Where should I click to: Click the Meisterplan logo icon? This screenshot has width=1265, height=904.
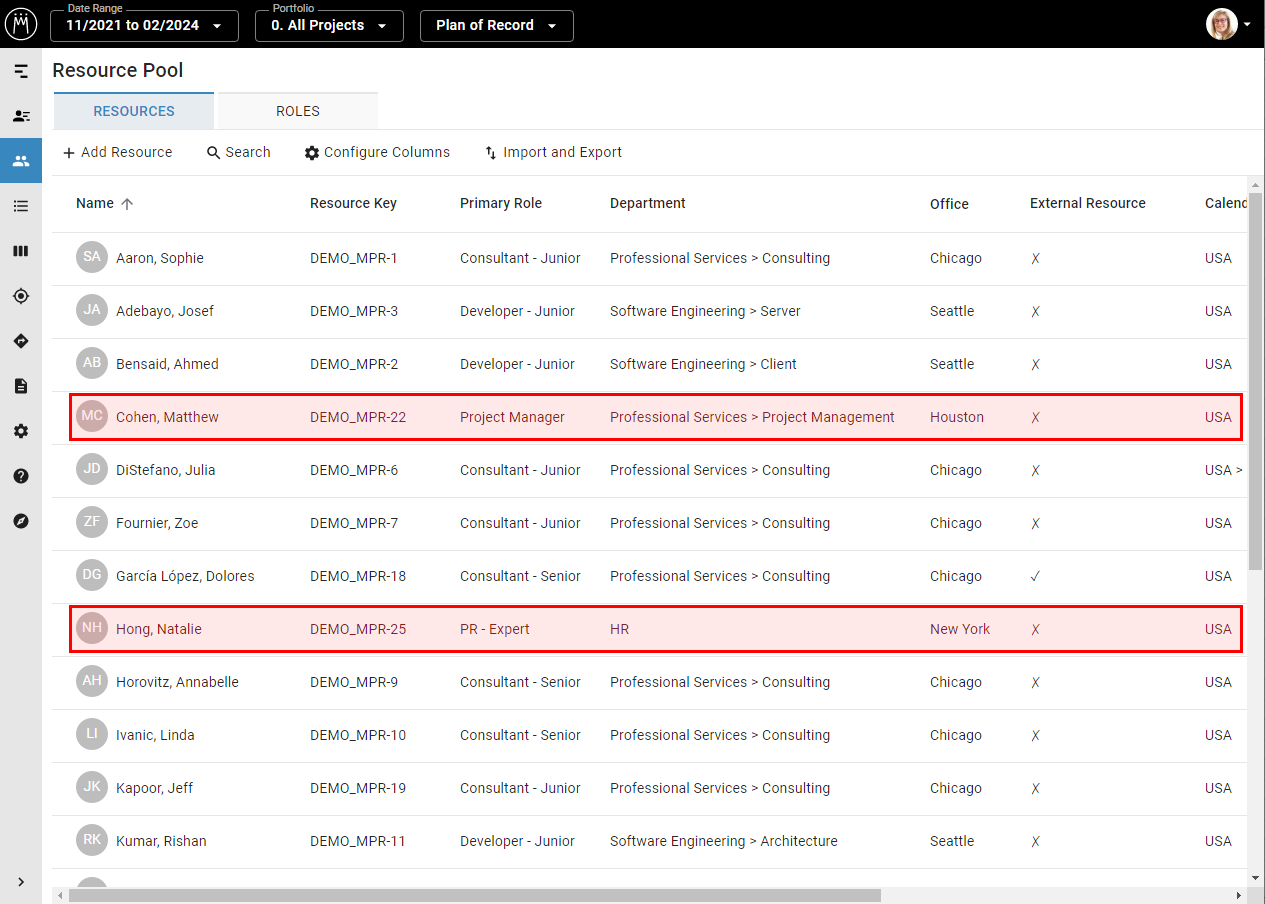click(21, 24)
